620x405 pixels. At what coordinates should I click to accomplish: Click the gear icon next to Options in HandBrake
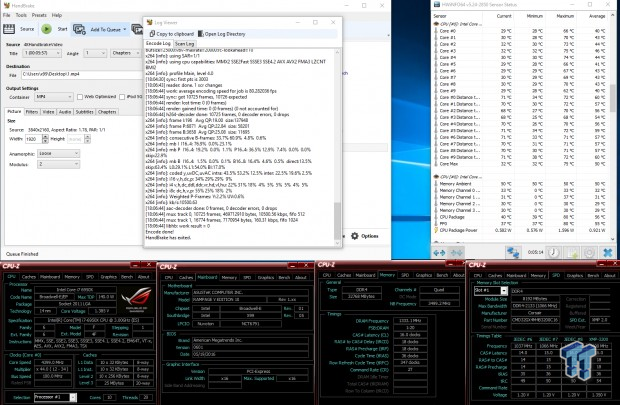[x=355, y=236]
